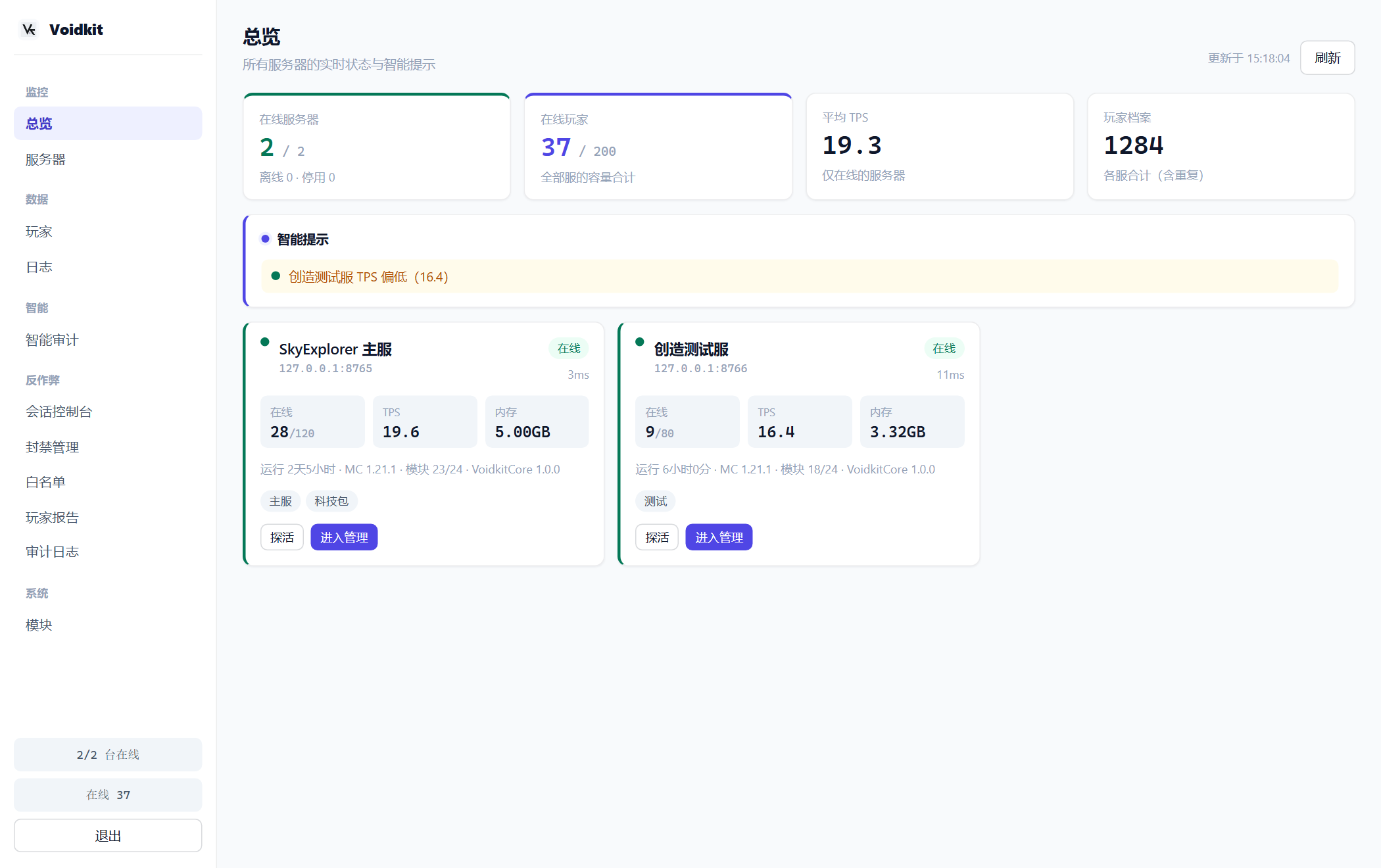Click 在线 status badge on 创造测试服

944,349
